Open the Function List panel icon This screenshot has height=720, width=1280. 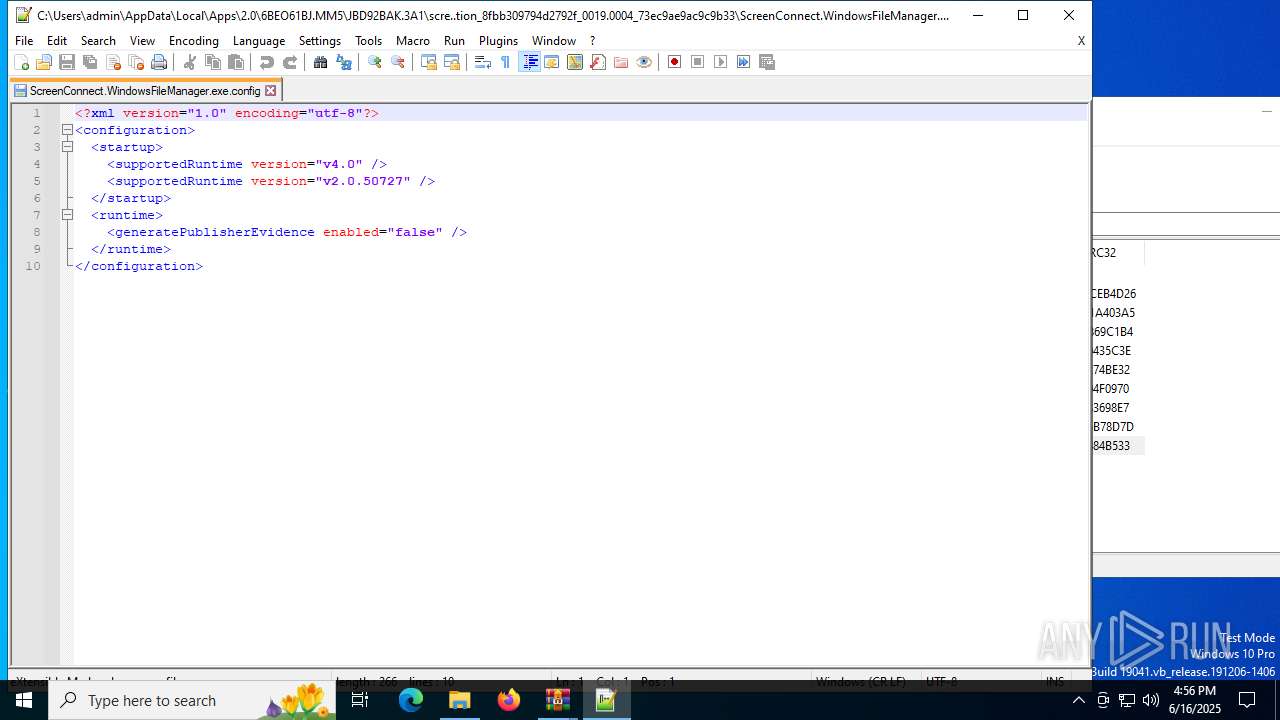598,62
